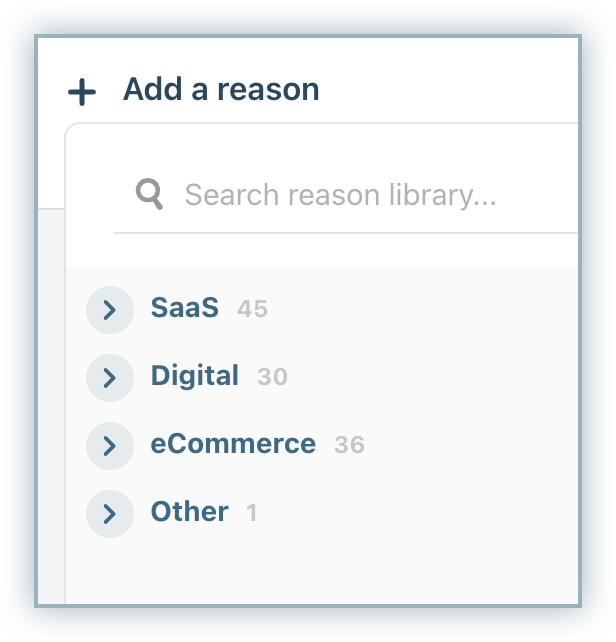Open the eCommerce category label
Image resolution: width=616 pixels, height=642 pixels.
[233, 444]
